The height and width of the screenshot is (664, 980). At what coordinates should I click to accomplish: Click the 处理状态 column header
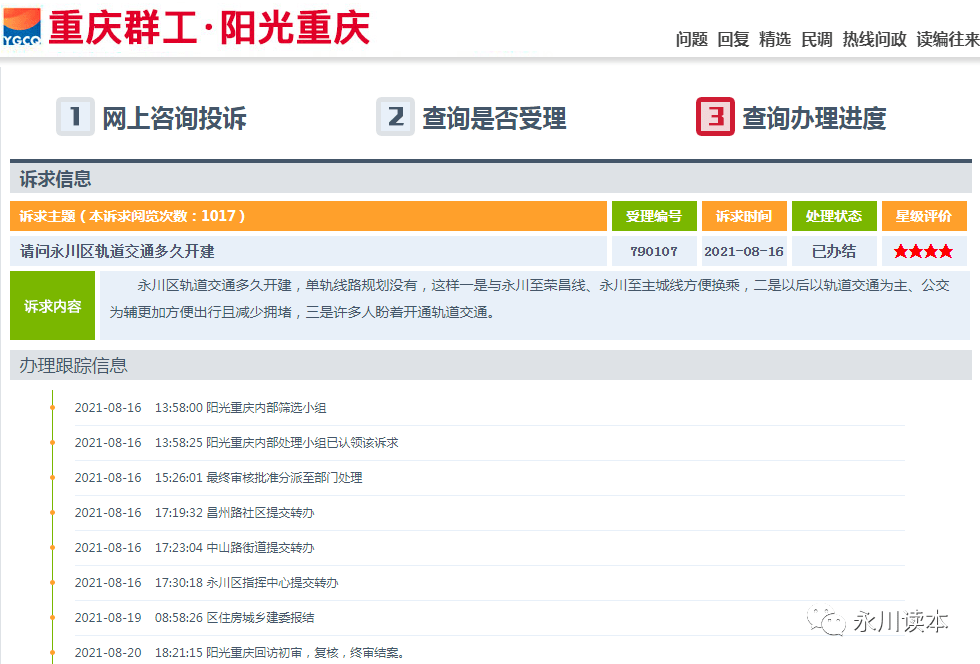point(834,216)
